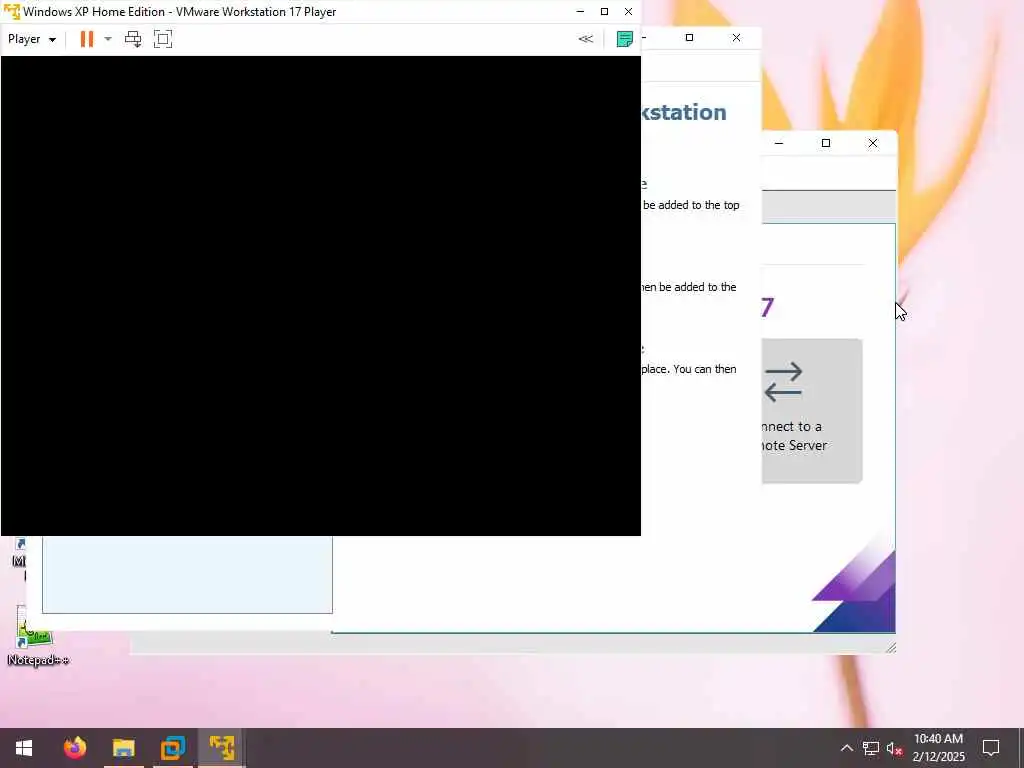Screen dimensions: 1024x768
Task: Grab the resize grip of rear Workstation window
Action: [x=890, y=647]
